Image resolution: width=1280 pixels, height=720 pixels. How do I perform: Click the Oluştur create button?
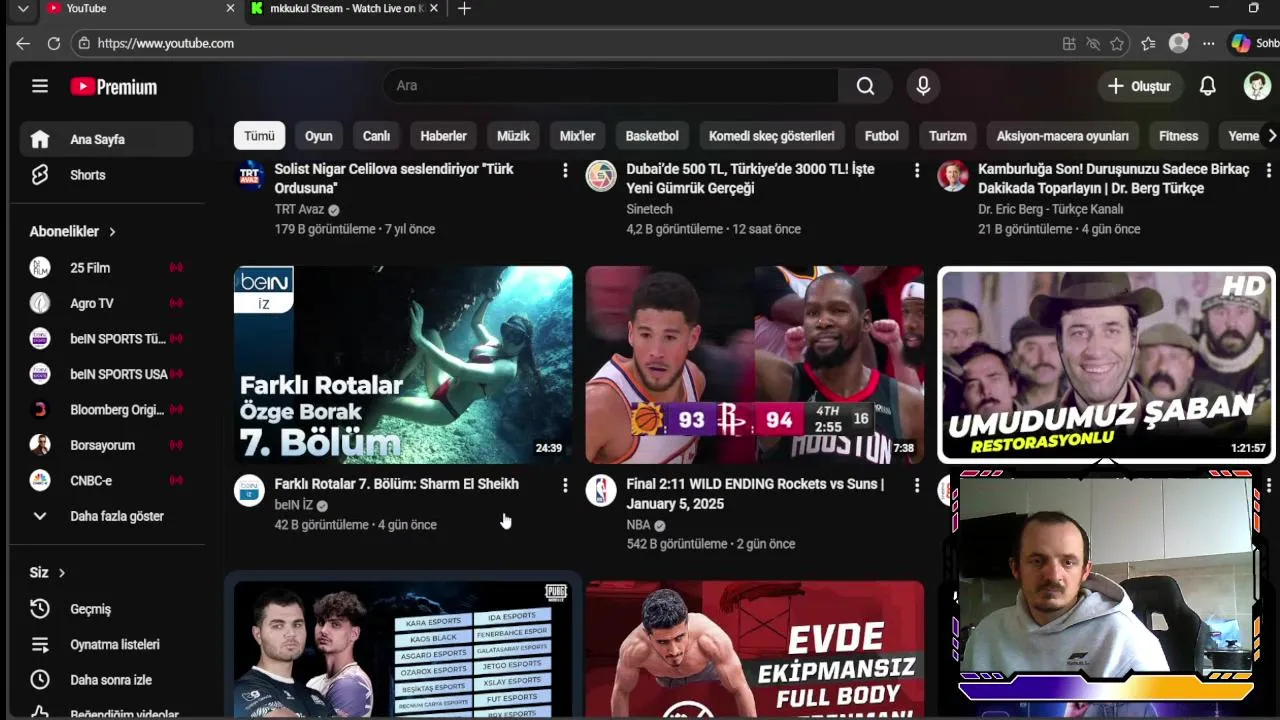coord(1139,86)
